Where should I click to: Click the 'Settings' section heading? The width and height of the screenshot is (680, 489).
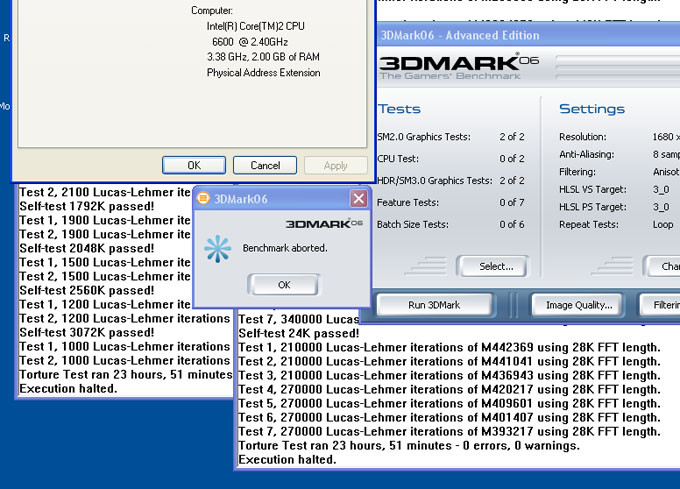point(592,109)
